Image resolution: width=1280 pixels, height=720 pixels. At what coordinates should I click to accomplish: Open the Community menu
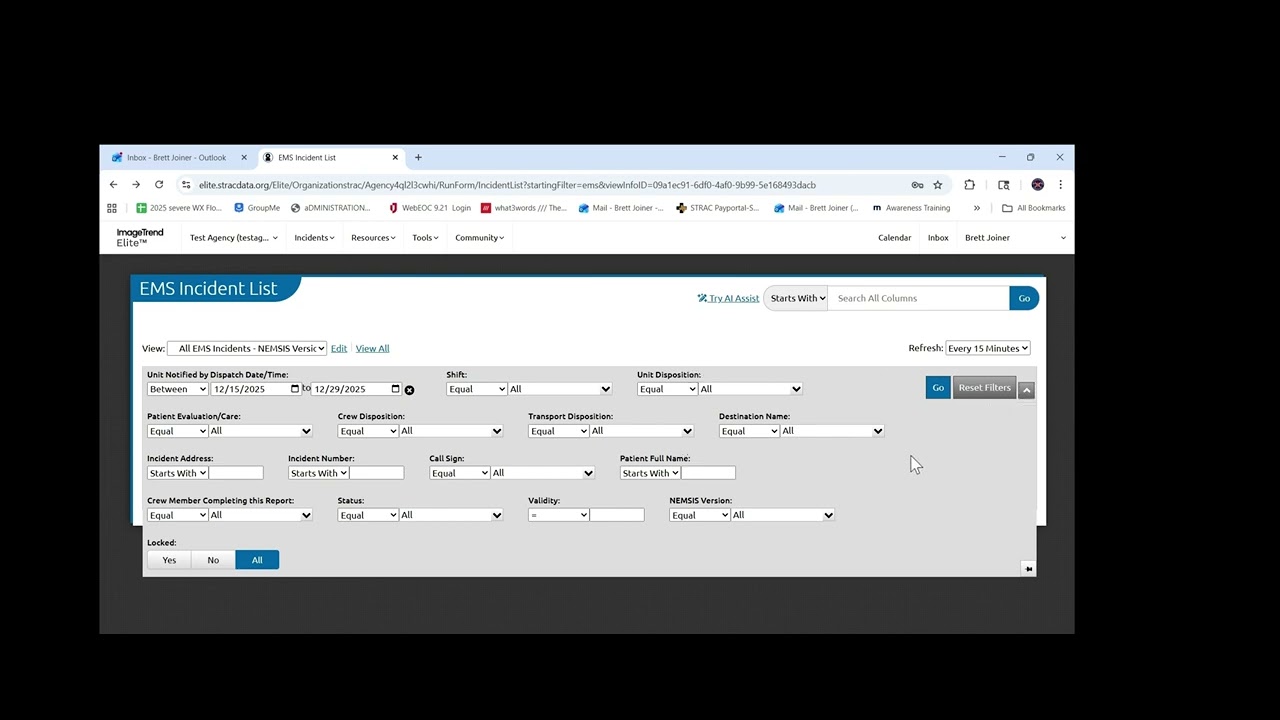point(479,238)
